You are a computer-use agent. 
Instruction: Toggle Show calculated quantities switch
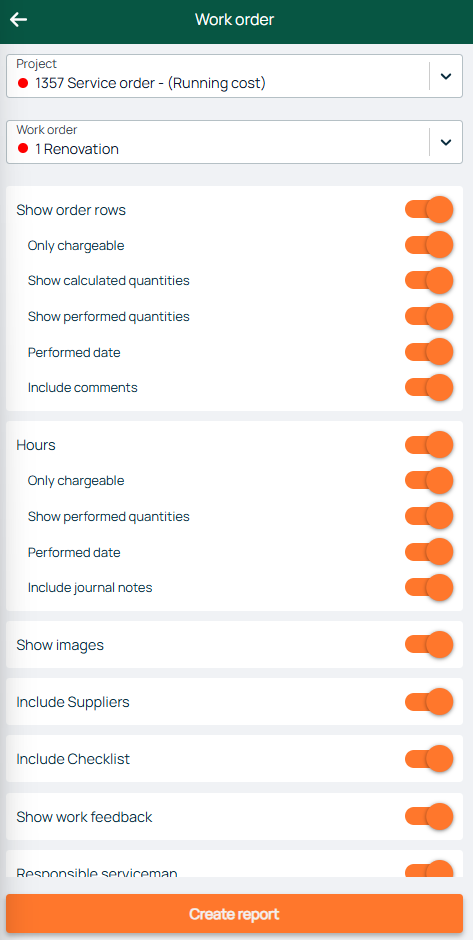[x=429, y=281]
